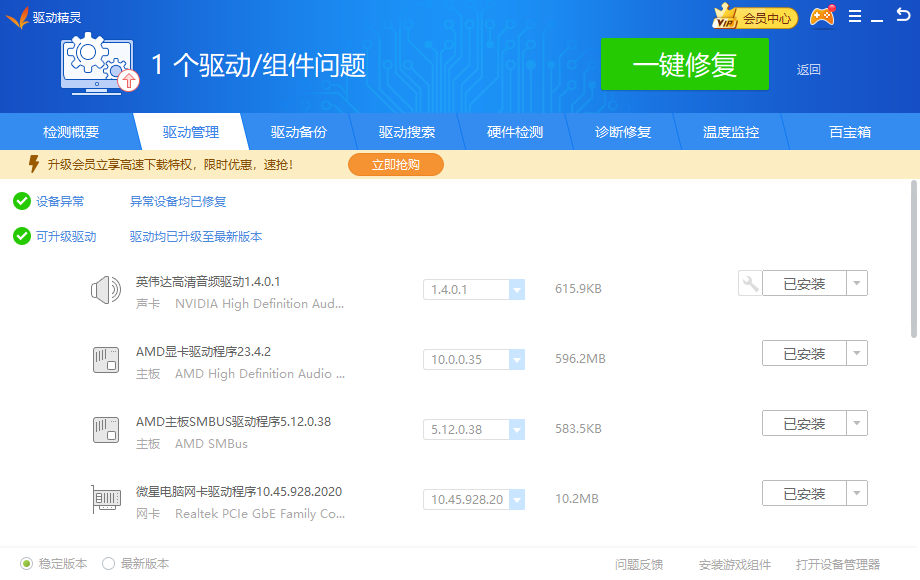This screenshot has width=920, height=580.
Task: Click the 596.2MB size value
Action: point(580,358)
